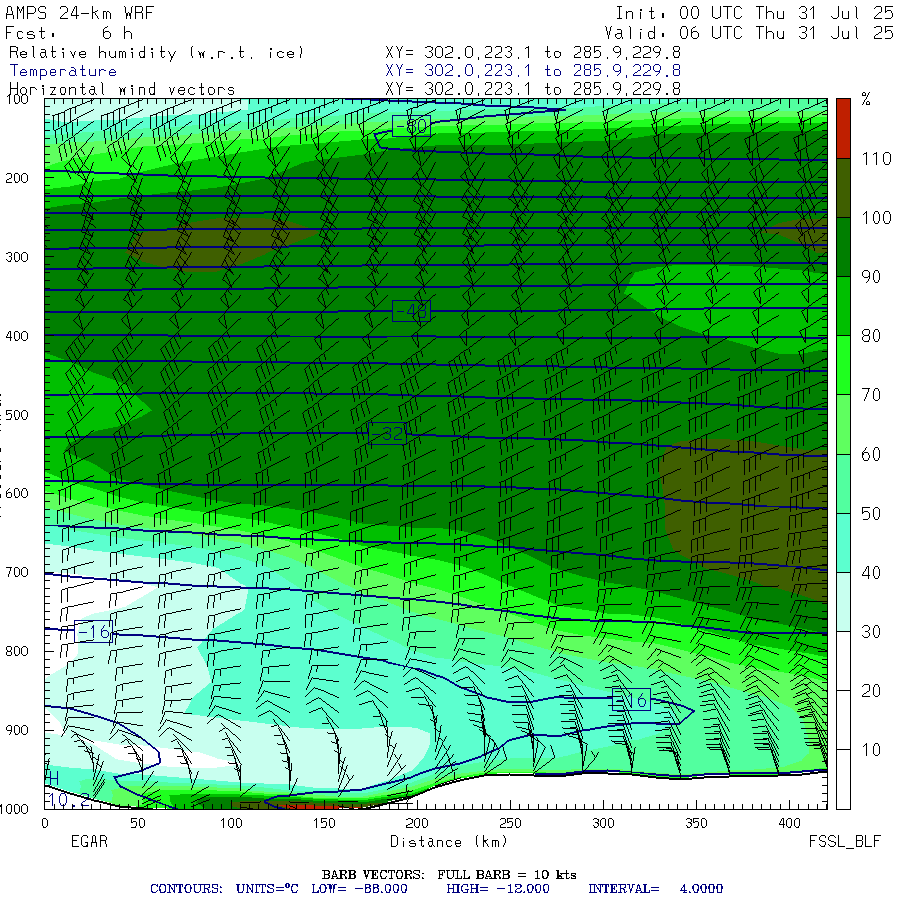Click the blue XY coordinates line for Temperature
The image size is (900, 900).
pos(533,71)
